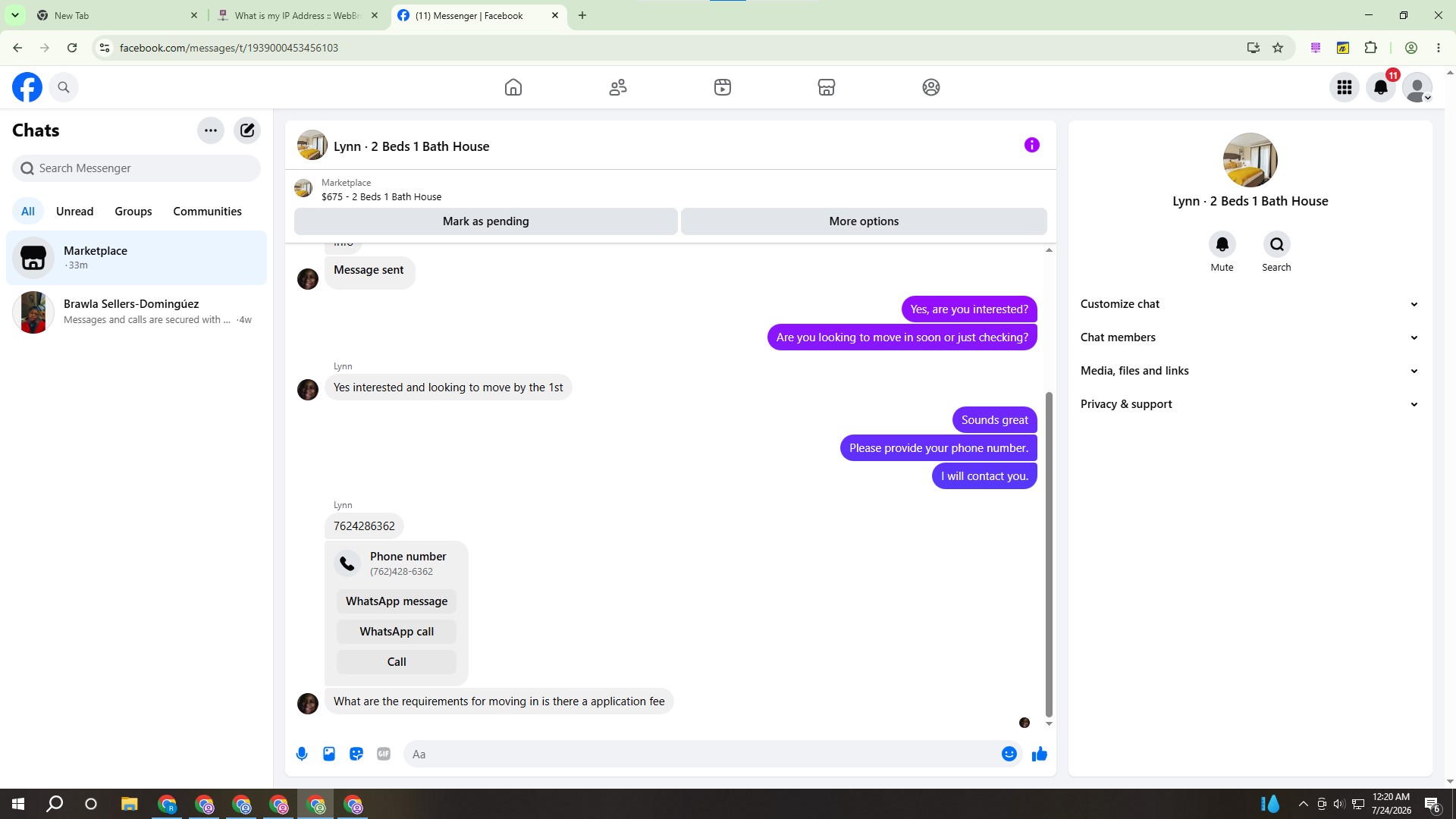
Task: Bookmark this page with star icon
Action: coord(1278,48)
